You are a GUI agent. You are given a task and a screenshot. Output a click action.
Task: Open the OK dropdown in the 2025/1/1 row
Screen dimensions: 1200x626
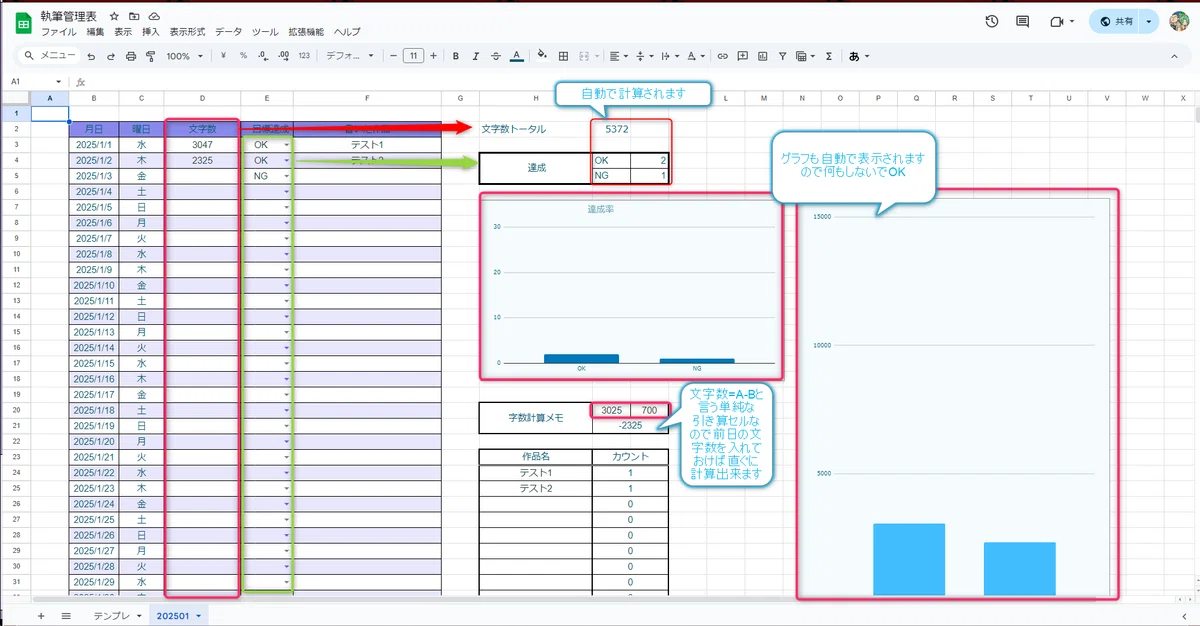[287, 145]
